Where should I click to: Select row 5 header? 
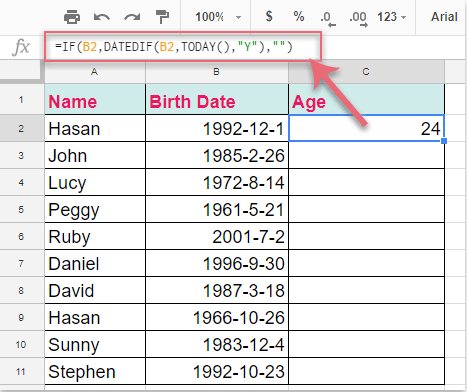tap(21, 209)
